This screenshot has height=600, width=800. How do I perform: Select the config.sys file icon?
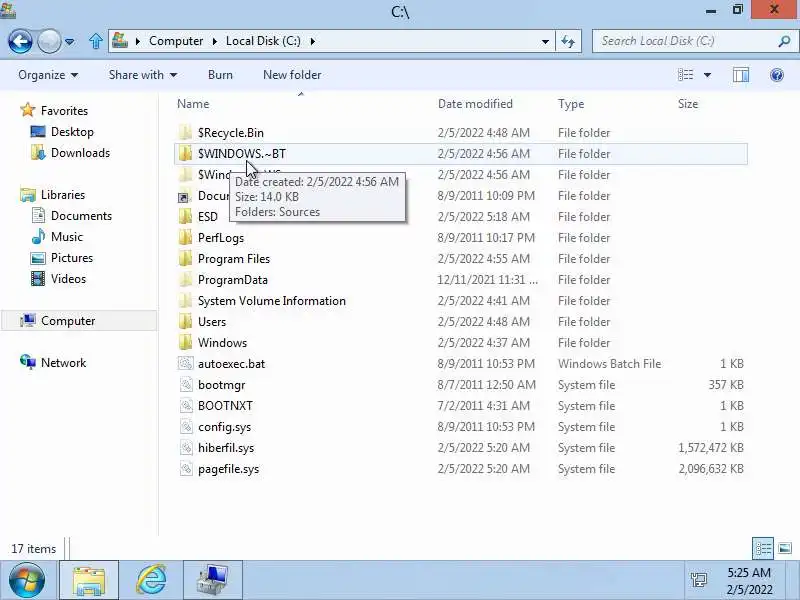(x=186, y=427)
